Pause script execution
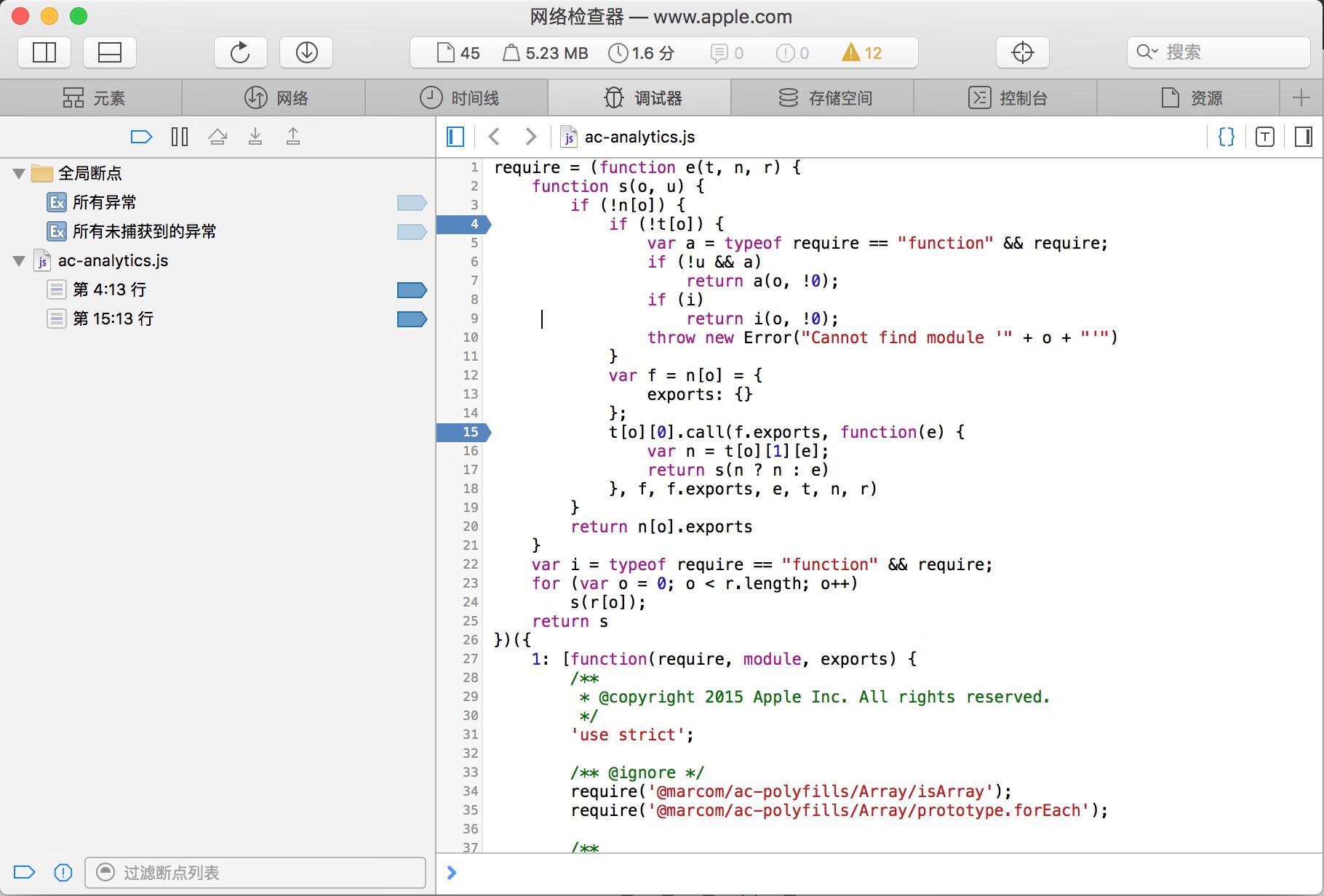This screenshot has width=1324, height=896. coord(180,137)
